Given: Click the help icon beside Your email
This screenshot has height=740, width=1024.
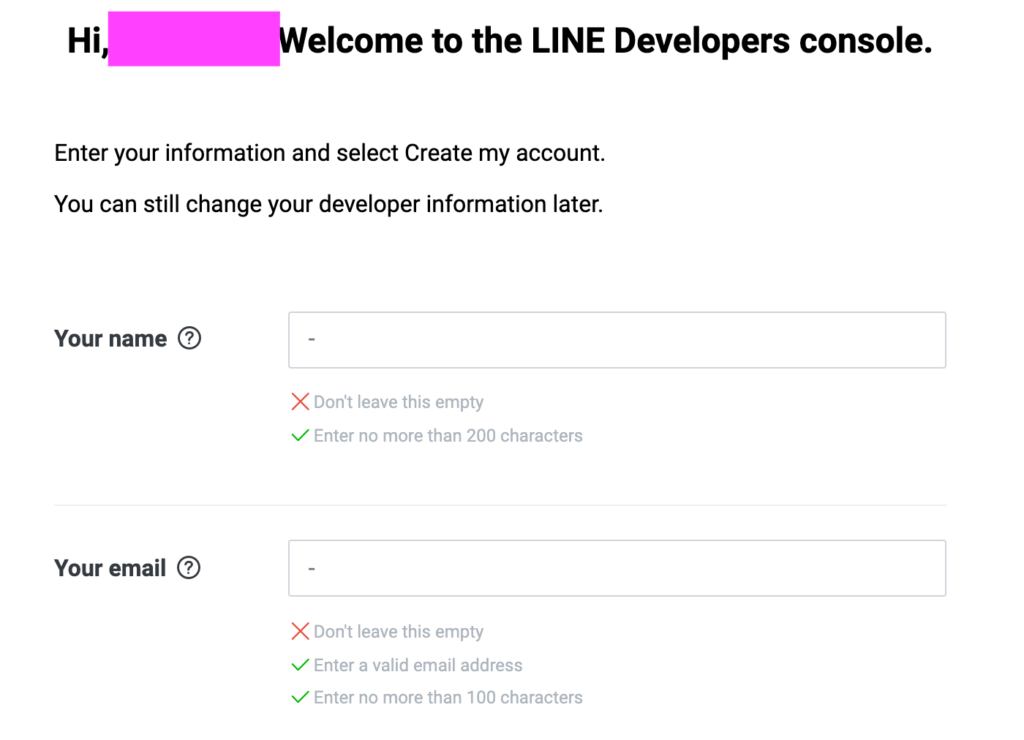Looking at the screenshot, I should pyautogui.click(x=188, y=568).
